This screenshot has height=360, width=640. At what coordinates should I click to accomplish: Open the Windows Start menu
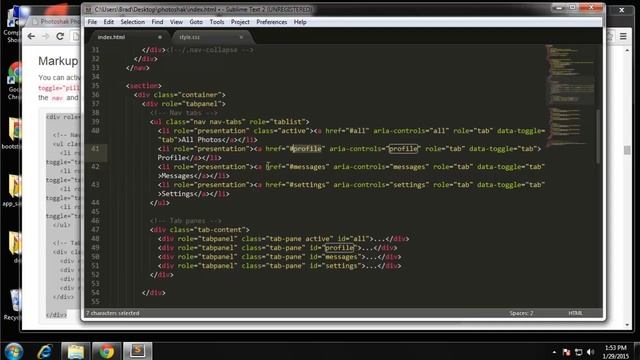[x=13, y=351]
